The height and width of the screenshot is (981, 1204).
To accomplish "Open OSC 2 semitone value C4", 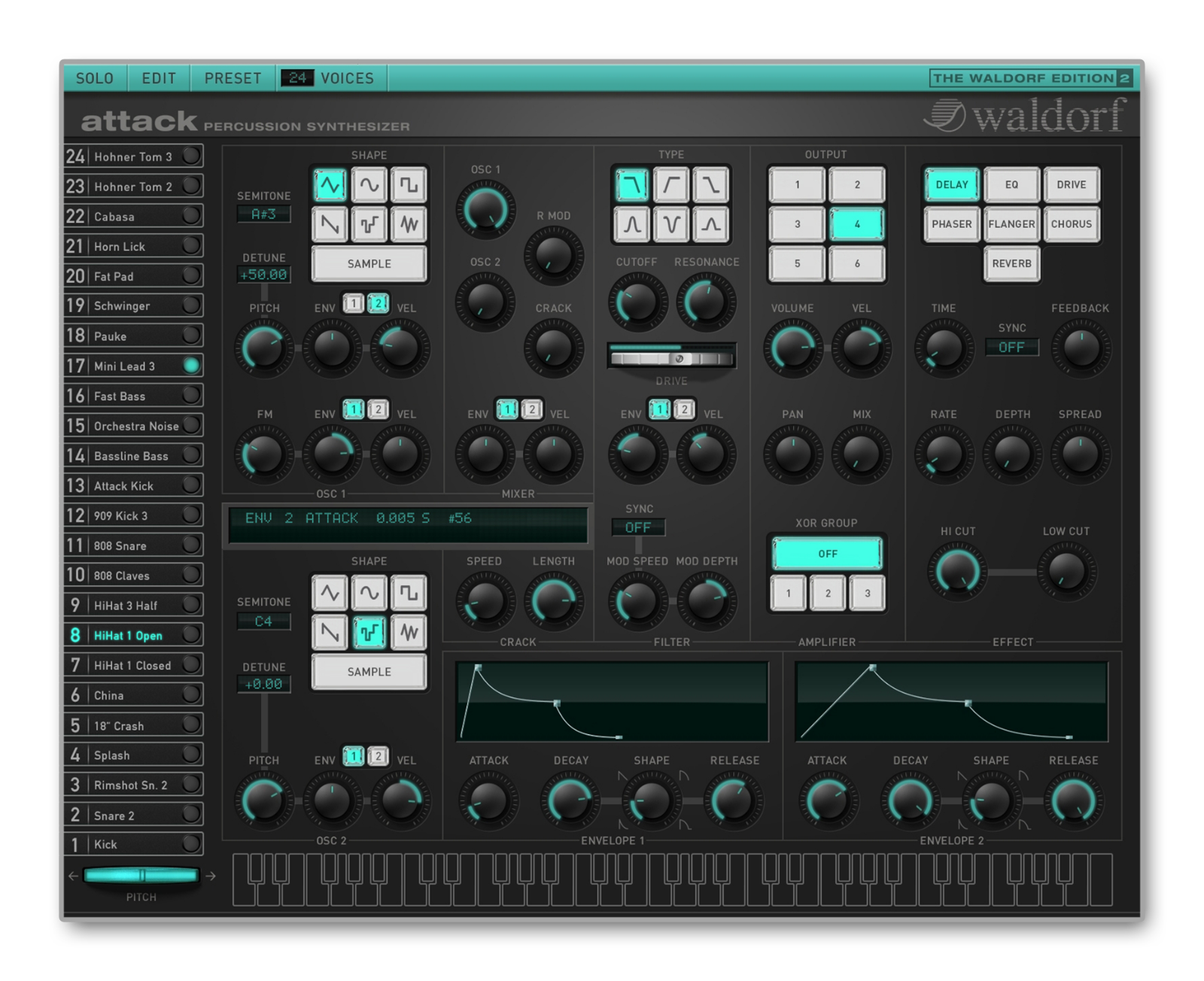I will (x=263, y=621).
